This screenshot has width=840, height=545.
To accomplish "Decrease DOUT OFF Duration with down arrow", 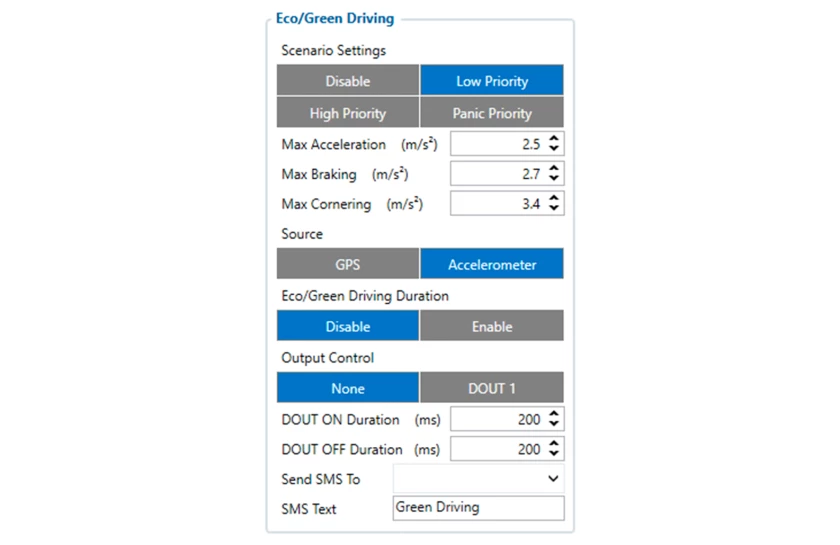I will [554, 454].
